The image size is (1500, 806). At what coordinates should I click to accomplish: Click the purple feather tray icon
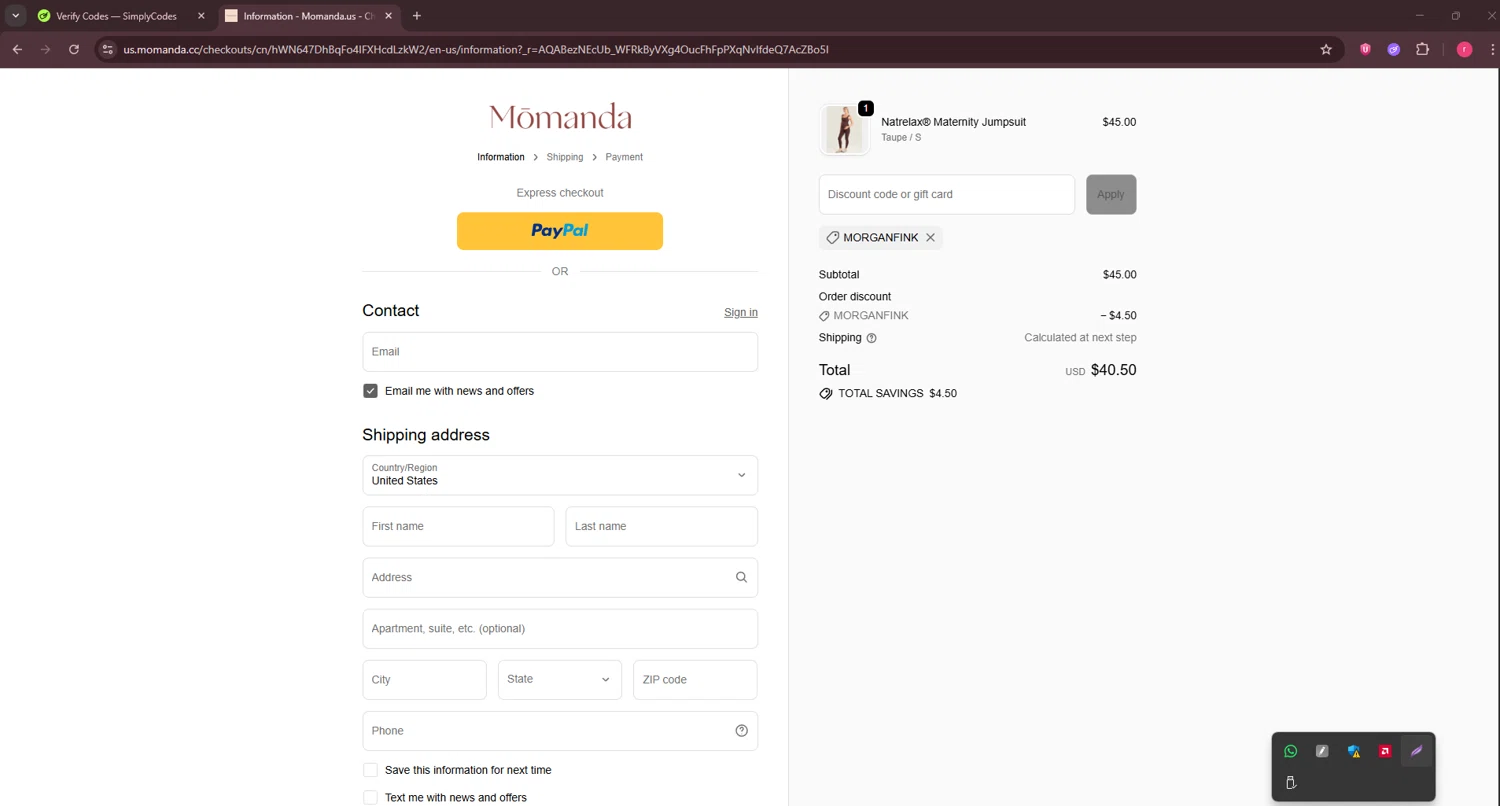[1416, 751]
